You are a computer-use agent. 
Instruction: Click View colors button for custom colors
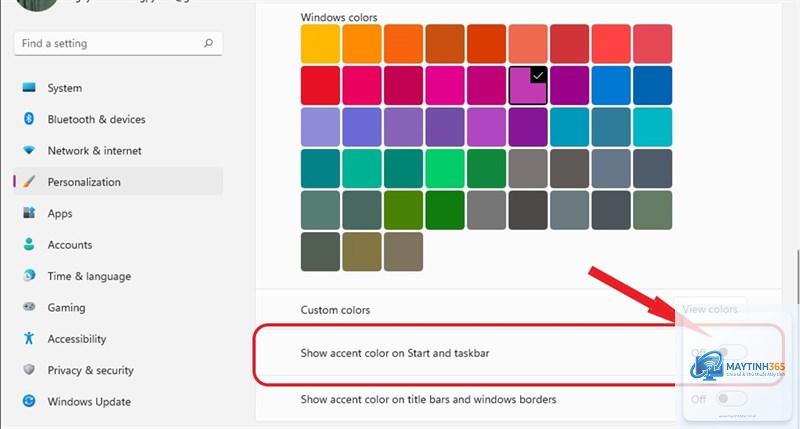[x=710, y=310]
